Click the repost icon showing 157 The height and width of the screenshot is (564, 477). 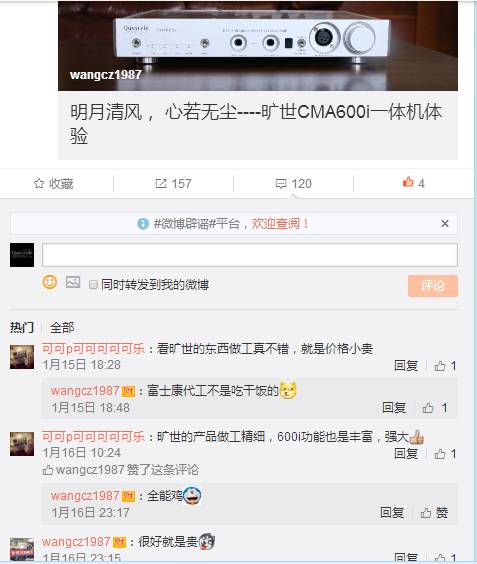[x=160, y=183]
